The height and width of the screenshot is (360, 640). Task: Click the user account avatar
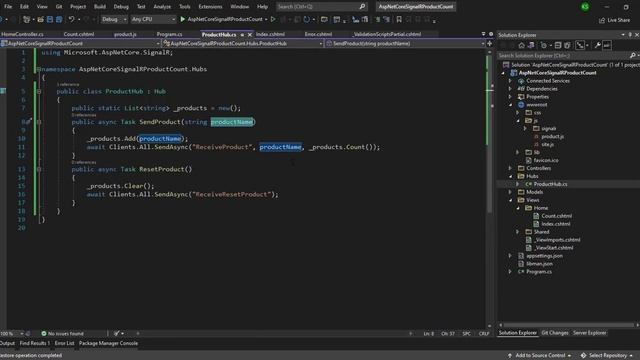[x=585, y=7]
